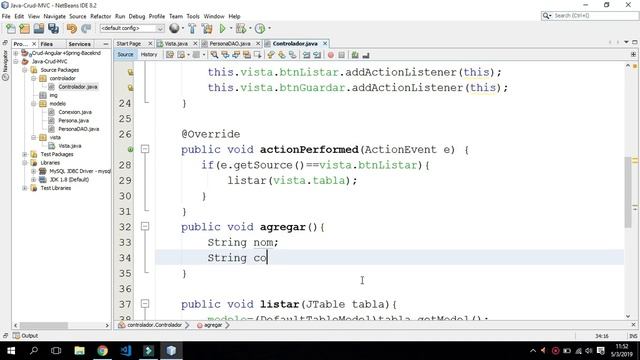The height and width of the screenshot is (360, 640).
Task: Minimize the Projects panel with the dash button
Action: (106, 44)
